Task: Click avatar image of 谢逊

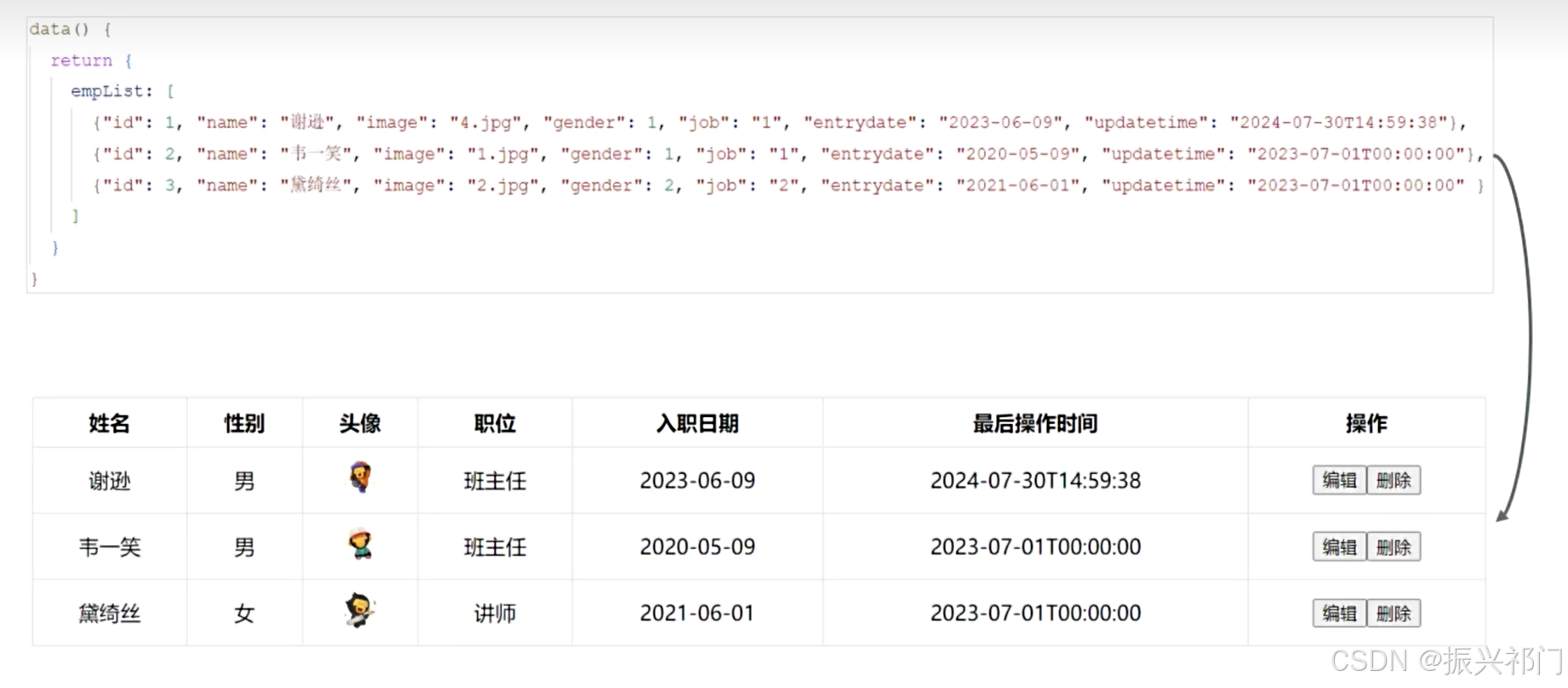Action: click(360, 478)
